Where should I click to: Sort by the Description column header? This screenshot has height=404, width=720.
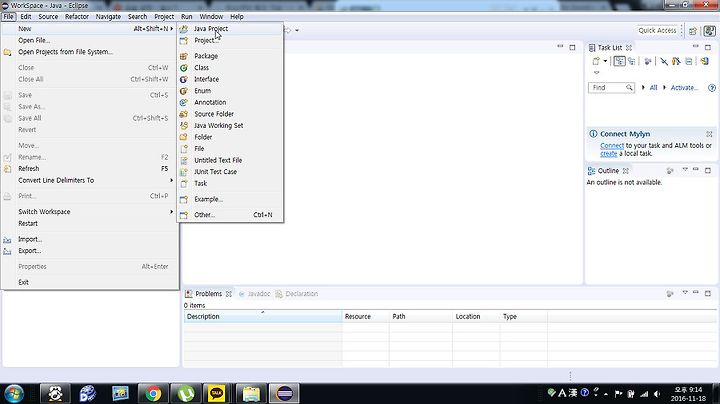point(263,316)
